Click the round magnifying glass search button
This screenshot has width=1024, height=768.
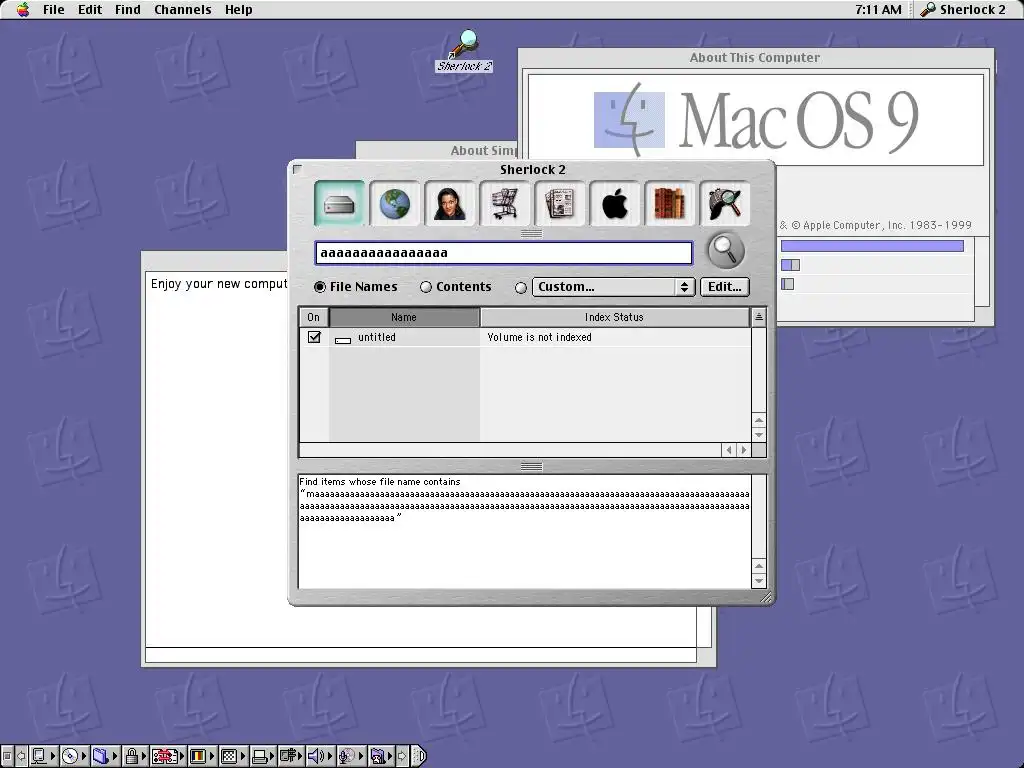726,250
